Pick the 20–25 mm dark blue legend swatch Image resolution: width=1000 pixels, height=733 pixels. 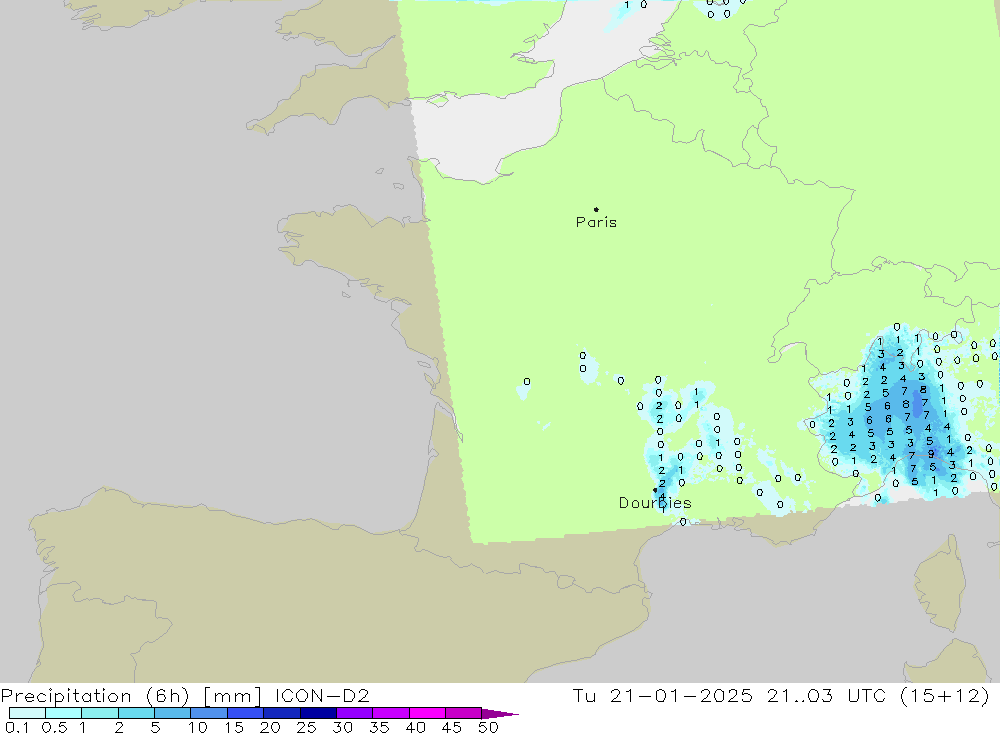click(281, 713)
